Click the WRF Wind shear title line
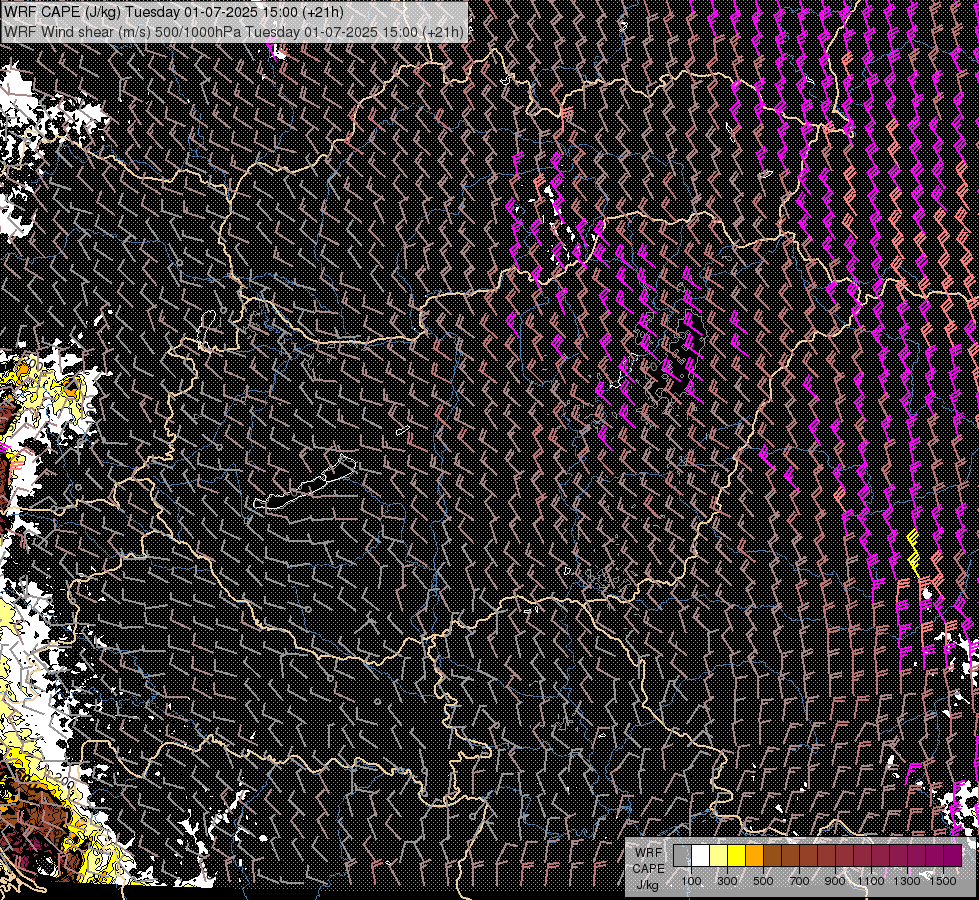Screen dimensions: 979x900 pyautogui.click(x=234, y=32)
